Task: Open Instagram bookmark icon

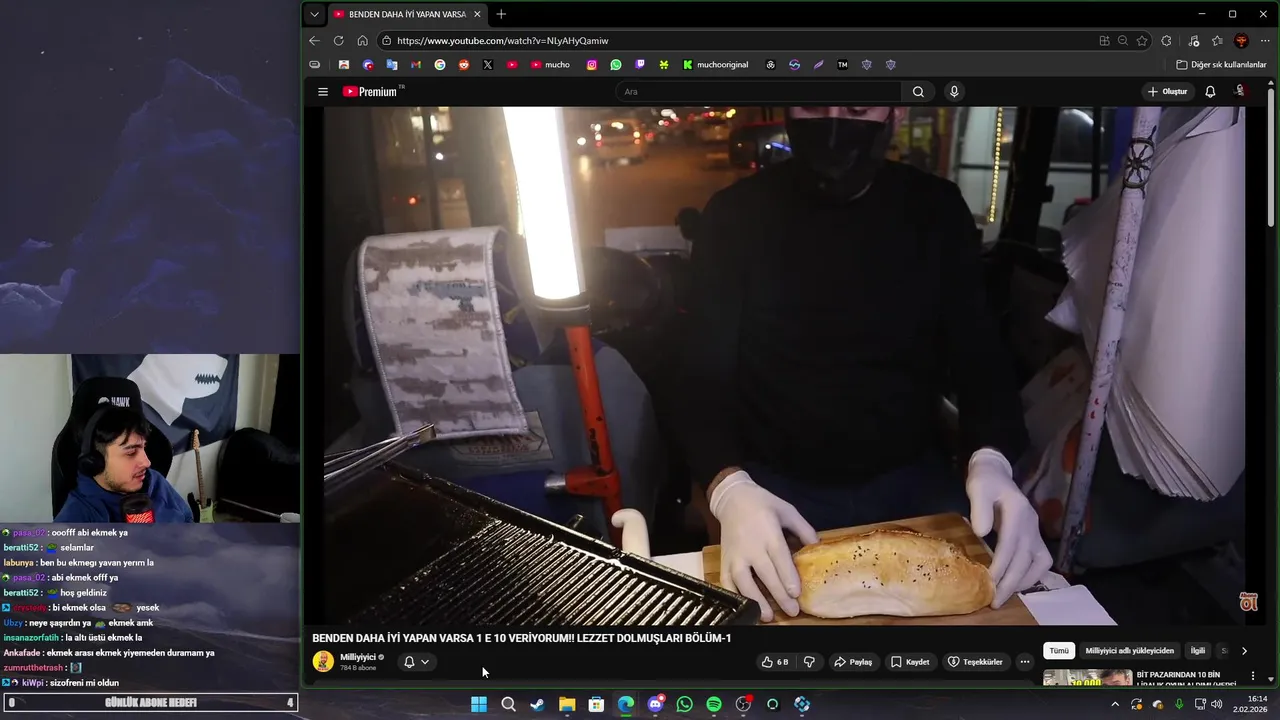Action: [592, 65]
